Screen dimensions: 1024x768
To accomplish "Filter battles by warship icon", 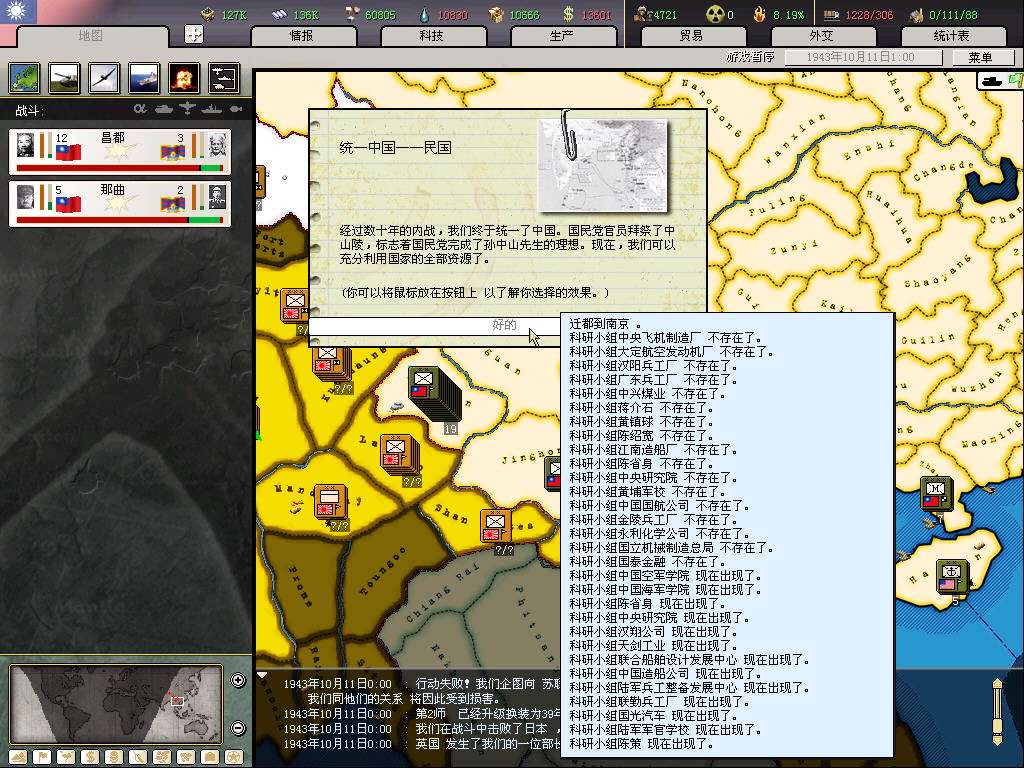I will pyautogui.click(x=212, y=108).
